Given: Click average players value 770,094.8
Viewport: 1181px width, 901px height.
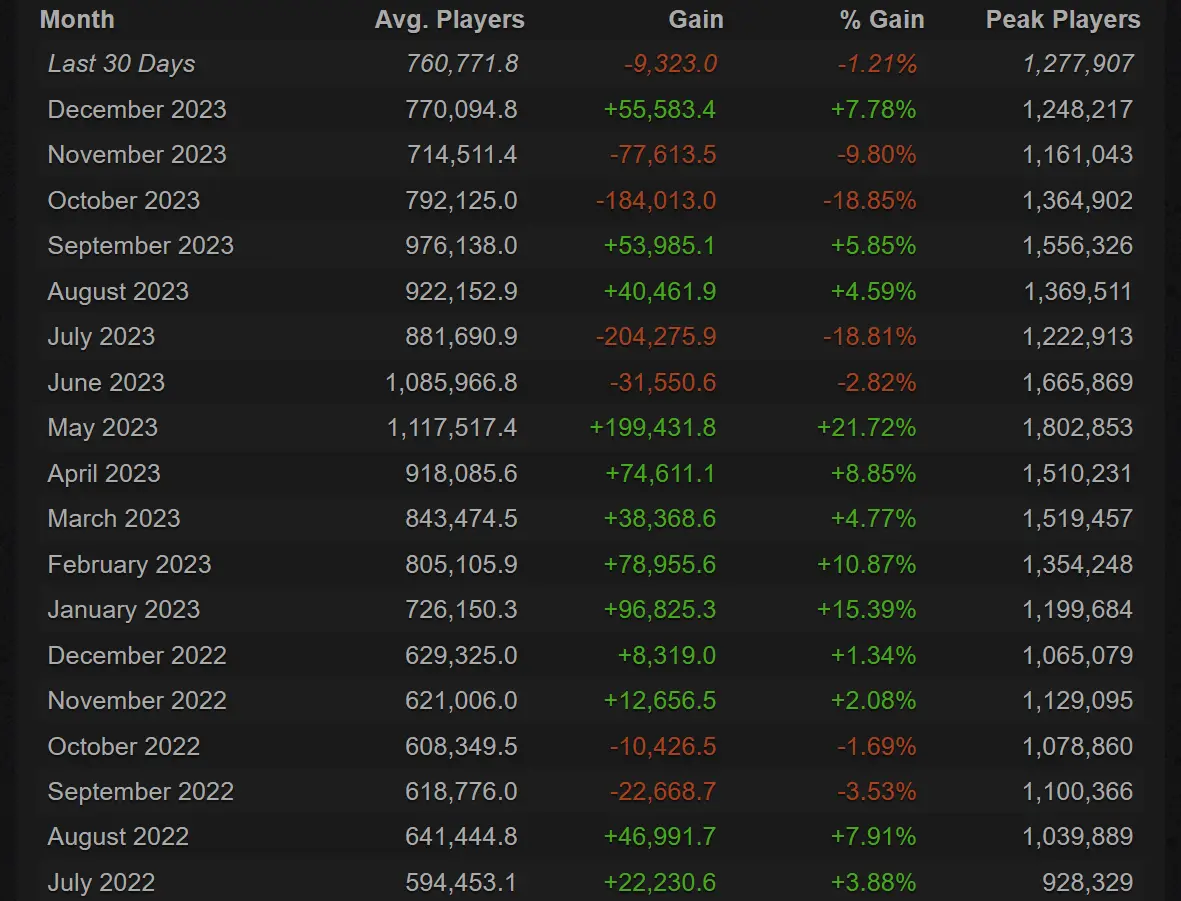Looking at the screenshot, I should point(461,110).
